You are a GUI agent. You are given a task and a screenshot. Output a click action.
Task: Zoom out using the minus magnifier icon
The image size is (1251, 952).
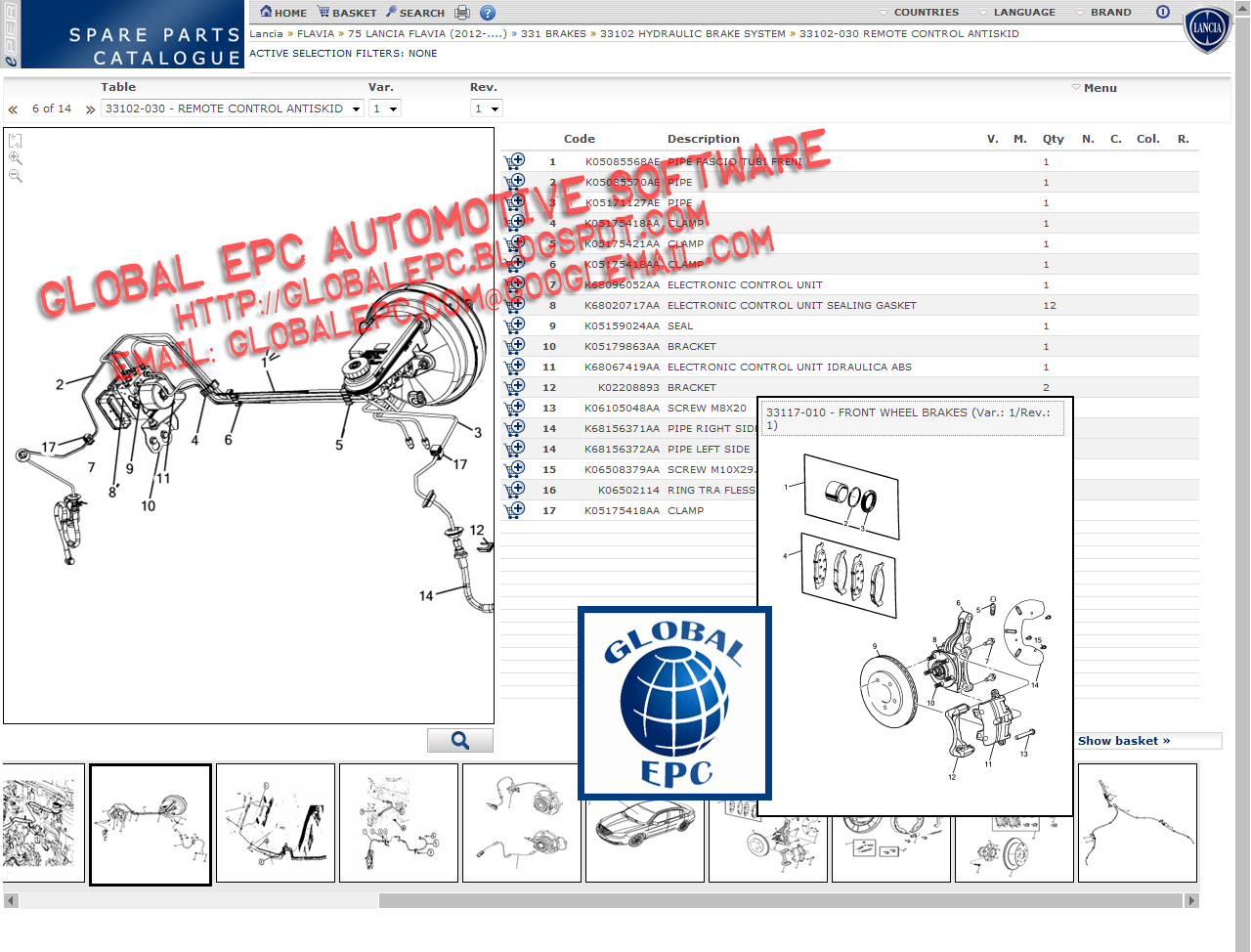click(x=16, y=175)
